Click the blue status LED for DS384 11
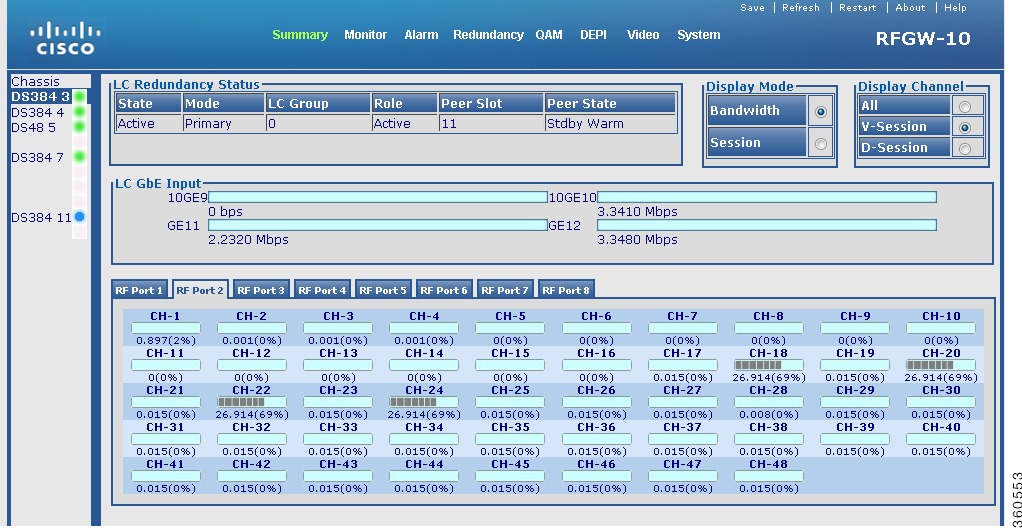The height and width of the screenshot is (528, 1022). (x=80, y=216)
